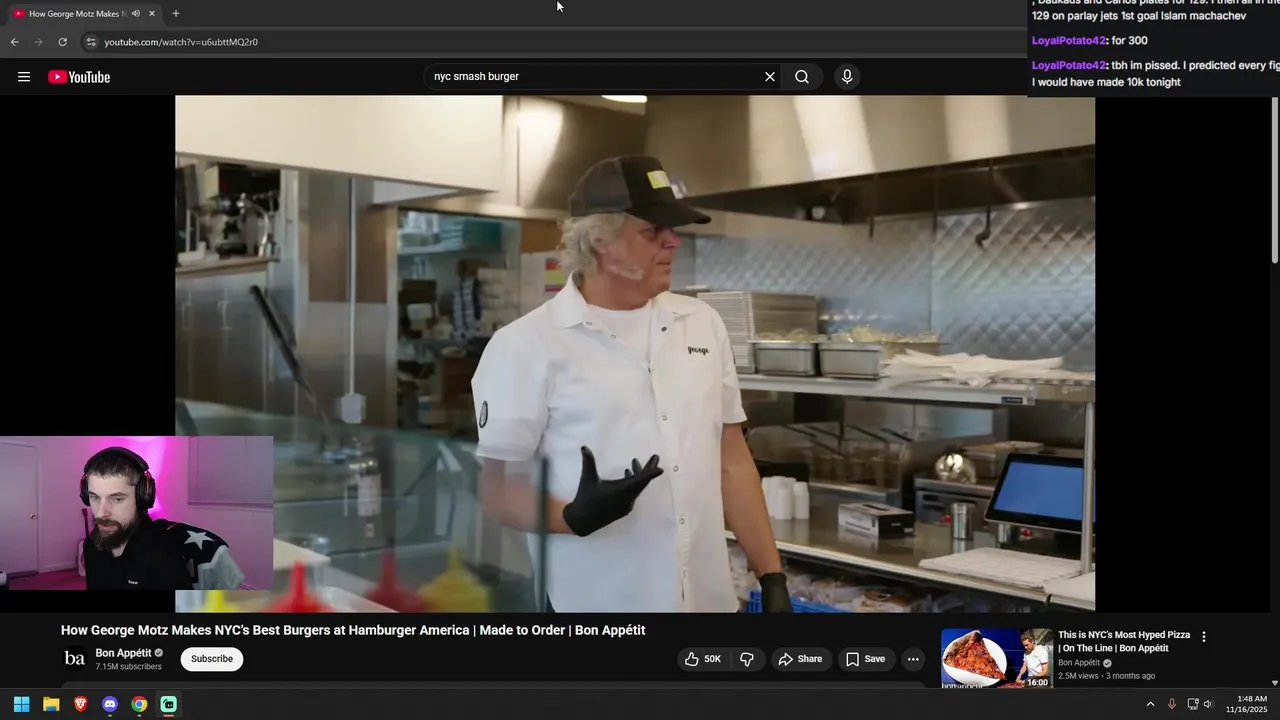Close the 'How George Motz Makes' tab
Viewport: 1280px width, 720px height.
pos(152,13)
